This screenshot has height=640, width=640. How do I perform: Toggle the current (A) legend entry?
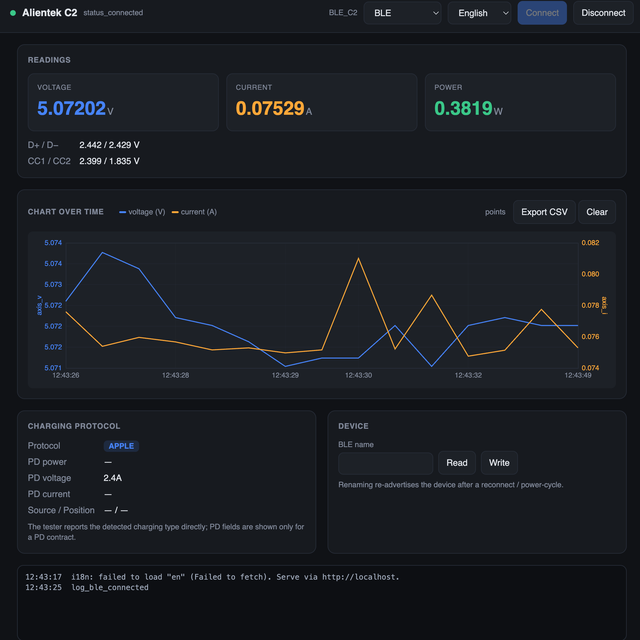pos(194,212)
